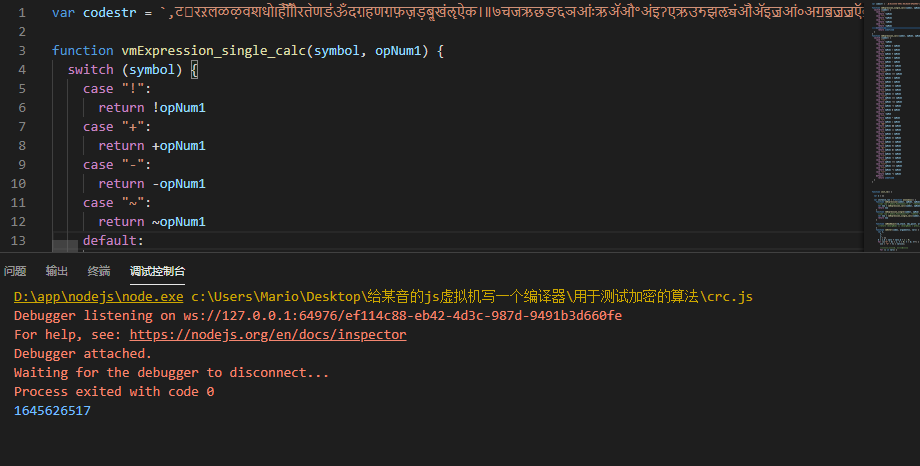Viewport: 920px width, 466px height.
Task: Click the "Process exited with code 0" line
Action: tap(113, 392)
